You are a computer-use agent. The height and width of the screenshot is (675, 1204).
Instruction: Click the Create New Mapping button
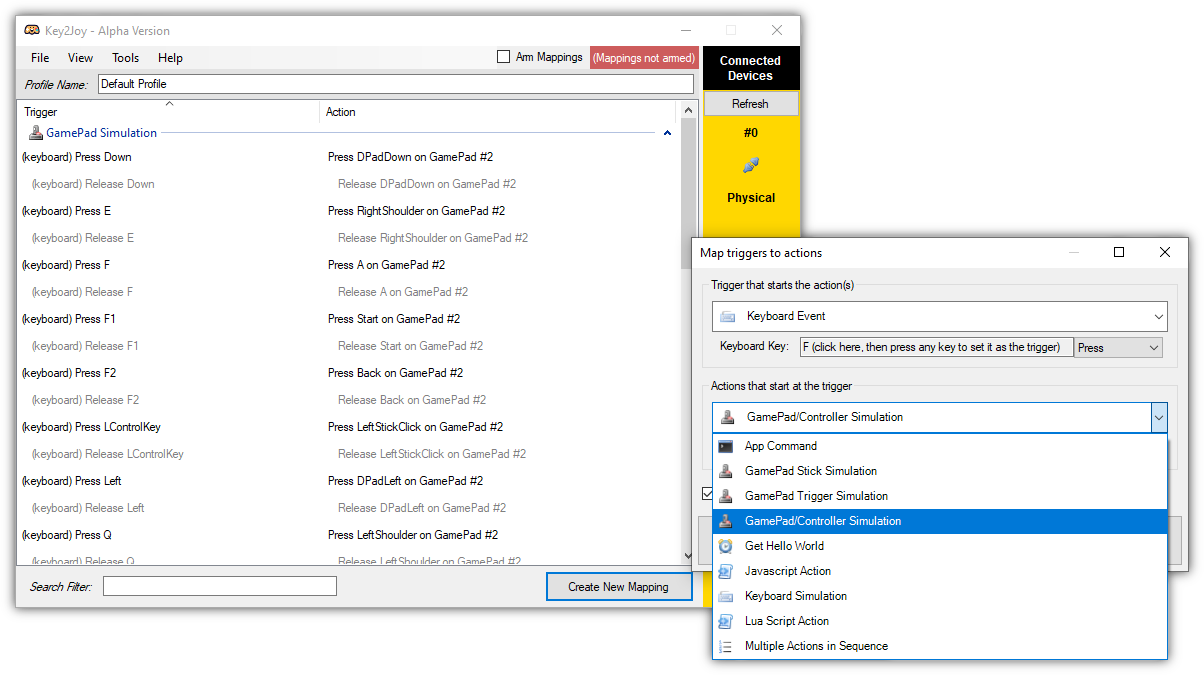618,586
